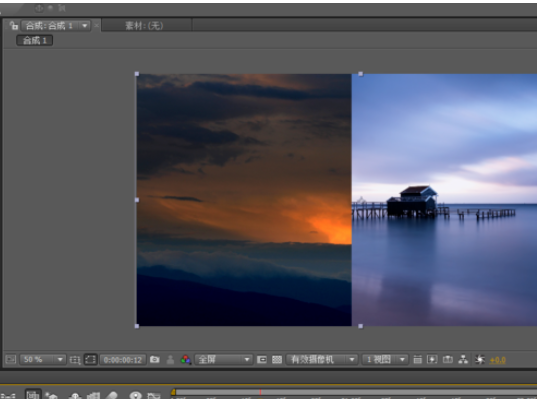
Task: Take a snapshot with camera icon
Action: pos(155,359)
